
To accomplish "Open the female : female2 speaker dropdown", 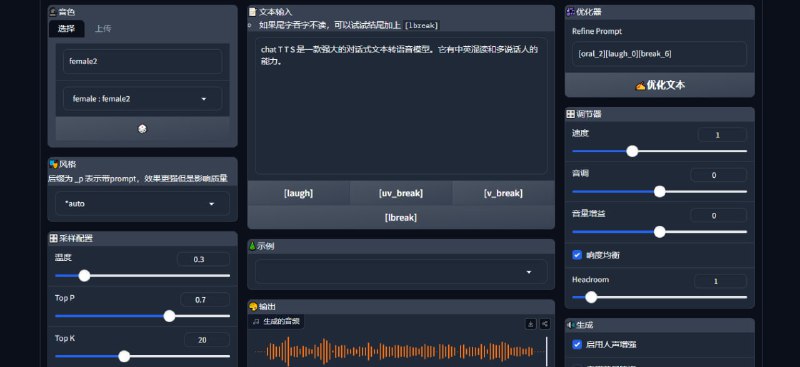I will tap(142, 99).
